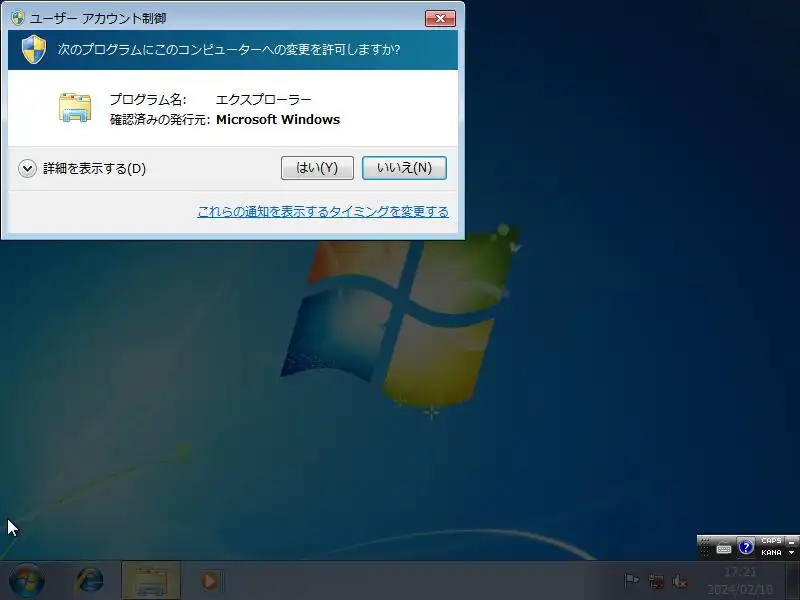Screen dimensions: 800x600
Task: Click the network tray icon
Action: click(x=656, y=581)
